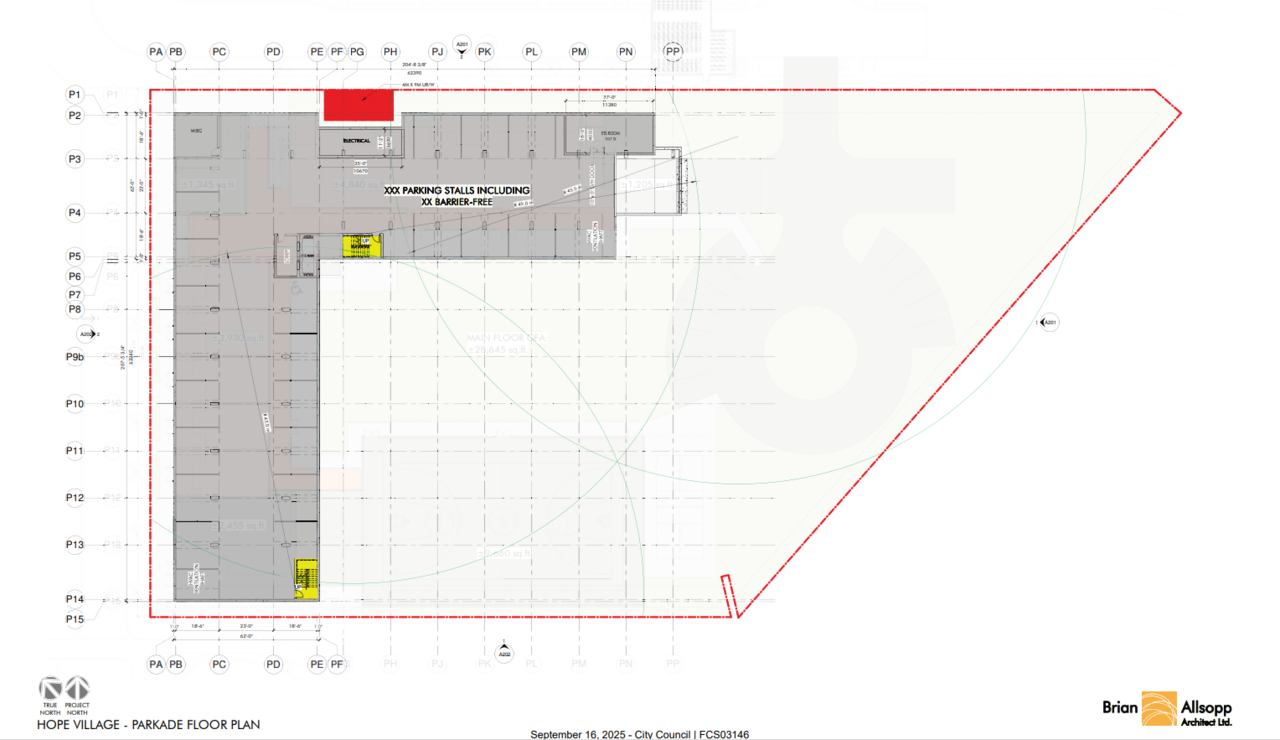This screenshot has width=1280, height=740.
Task: Click the MISC room label
Action: pos(197,131)
